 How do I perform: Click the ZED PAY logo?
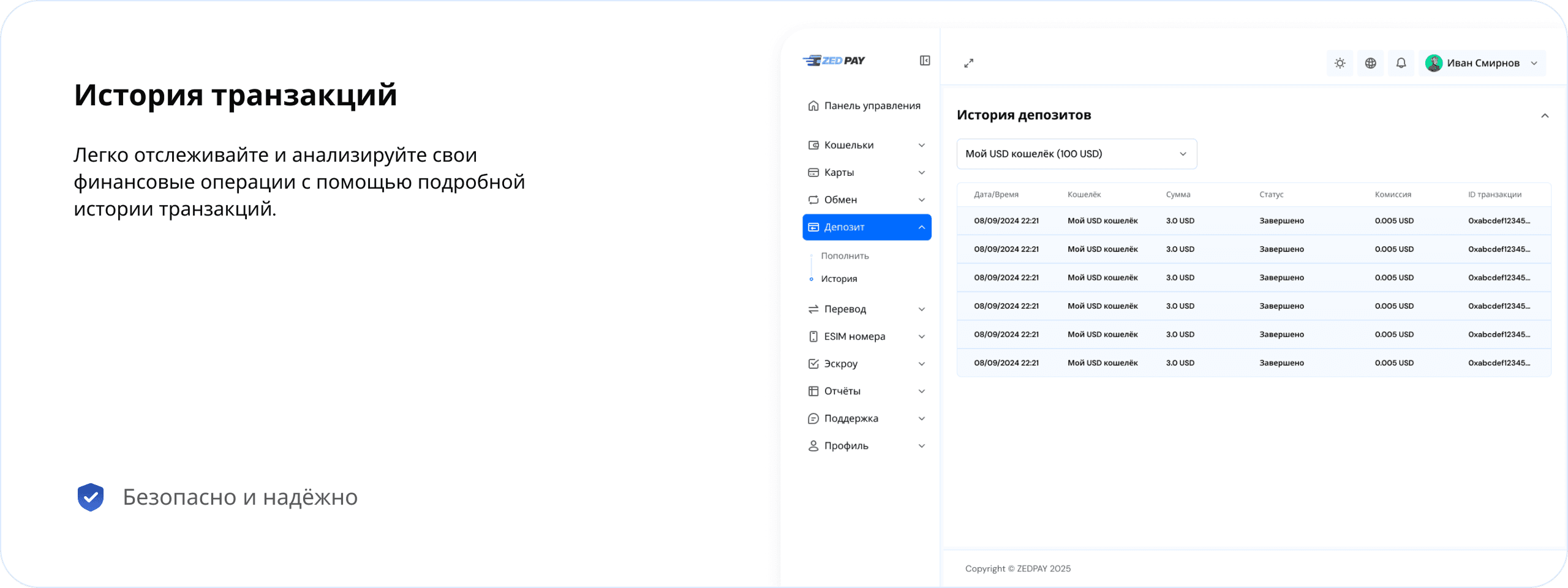(834, 61)
